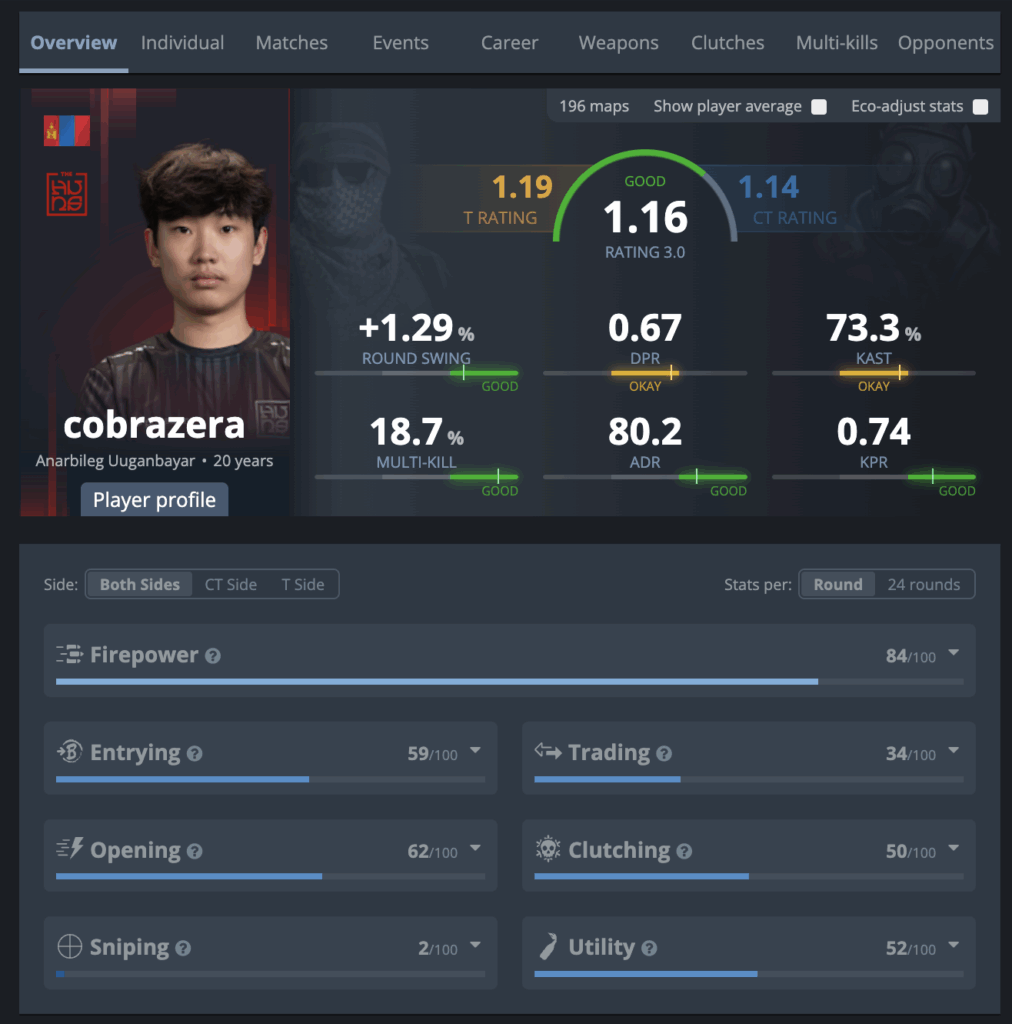Click the Trading help question icon
The height and width of the screenshot is (1024, 1012).
click(664, 754)
